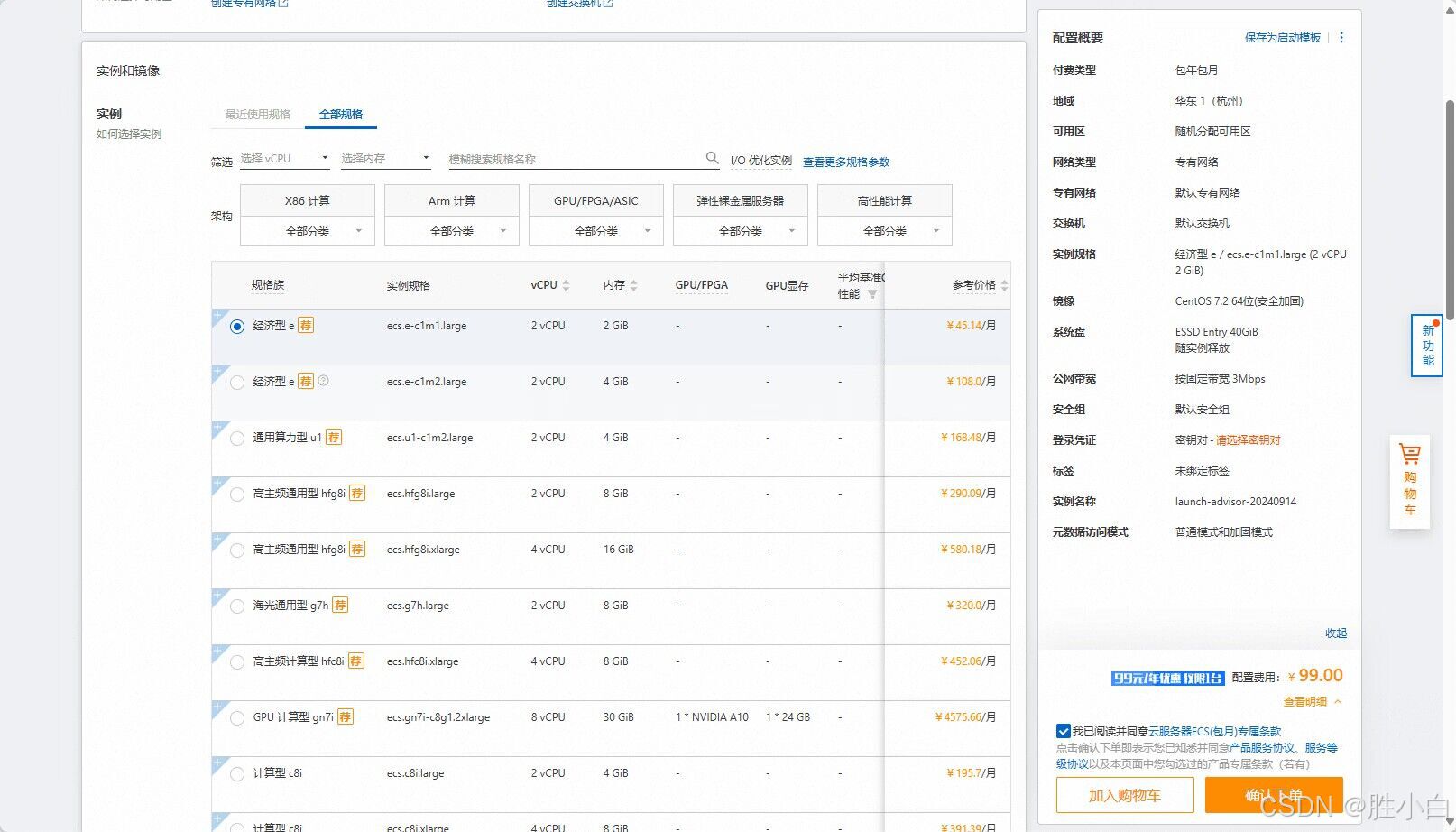1456x832 pixels.
Task: Open the shopping cart floating icon
Action: coord(1410,481)
